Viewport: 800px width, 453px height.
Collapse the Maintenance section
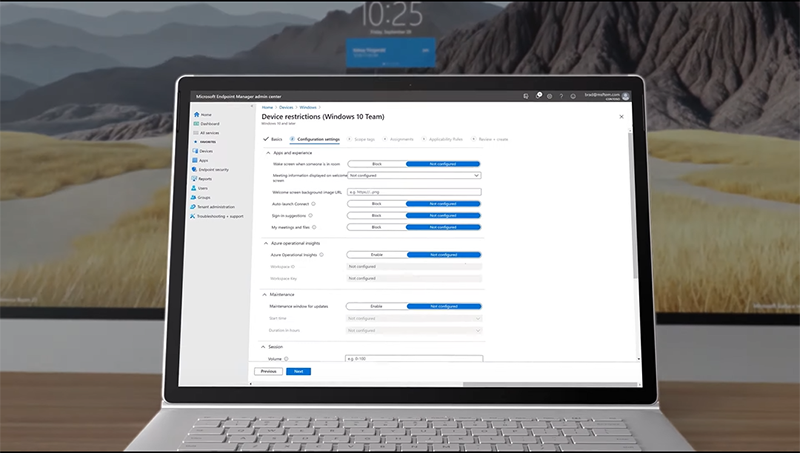pos(264,294)
